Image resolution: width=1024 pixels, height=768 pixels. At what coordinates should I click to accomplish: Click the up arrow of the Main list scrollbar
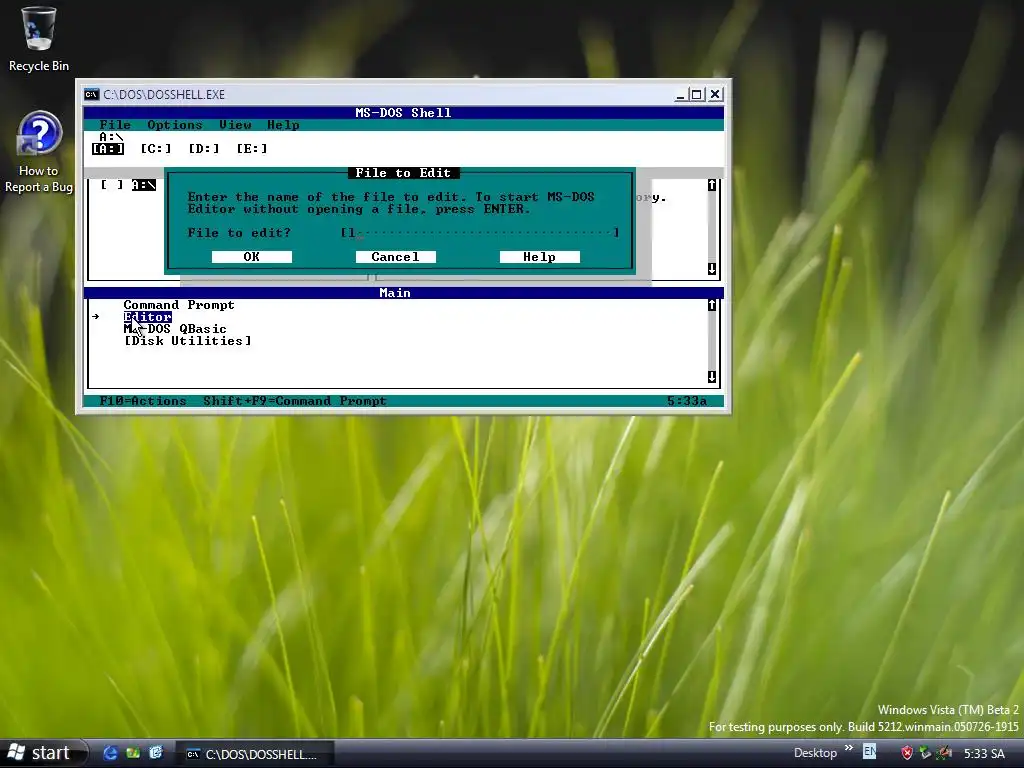click(712, 305)
